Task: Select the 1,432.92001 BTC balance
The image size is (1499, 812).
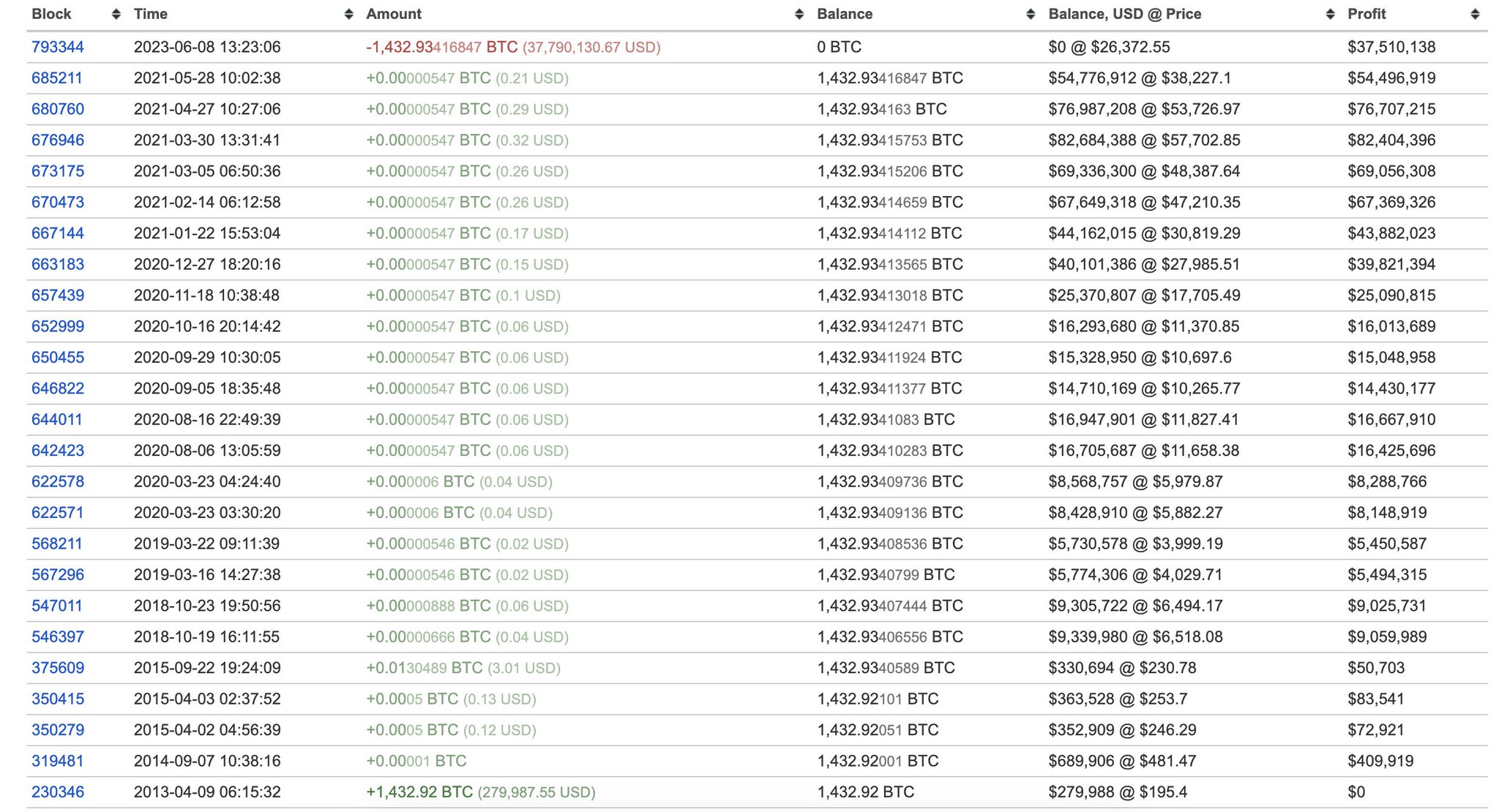Action: tap(878, 762)
